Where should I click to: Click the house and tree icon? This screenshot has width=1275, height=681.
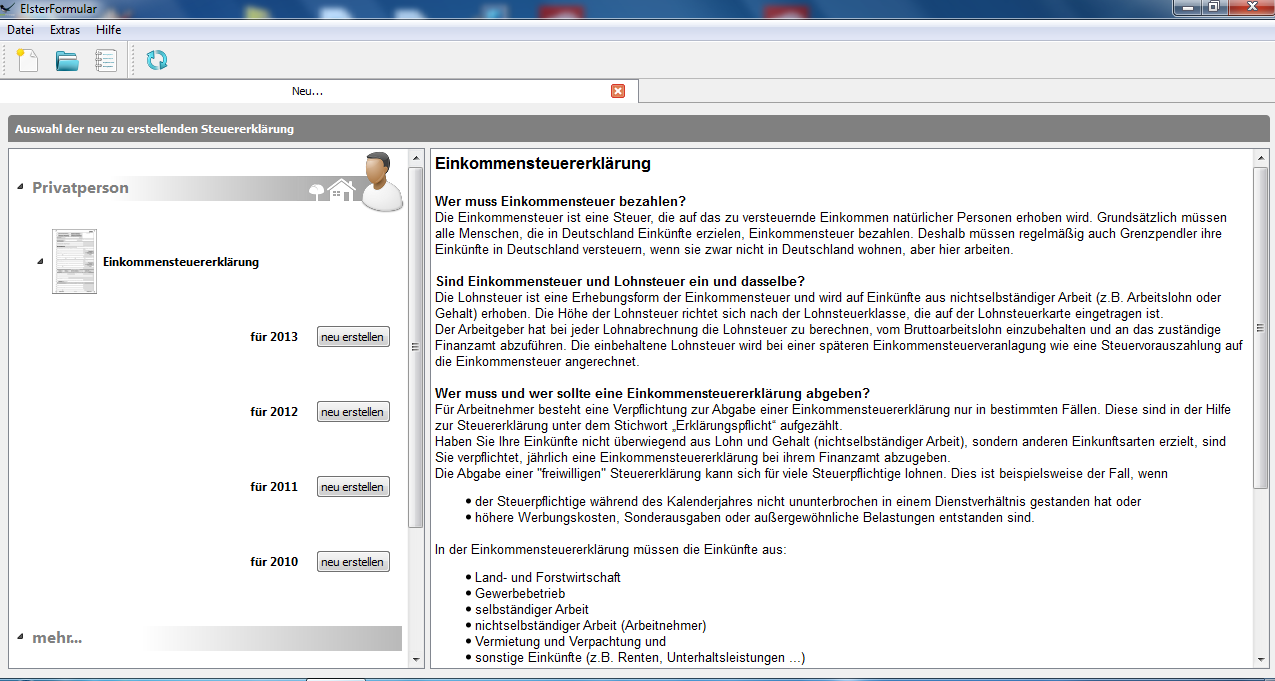coord(333,189)
